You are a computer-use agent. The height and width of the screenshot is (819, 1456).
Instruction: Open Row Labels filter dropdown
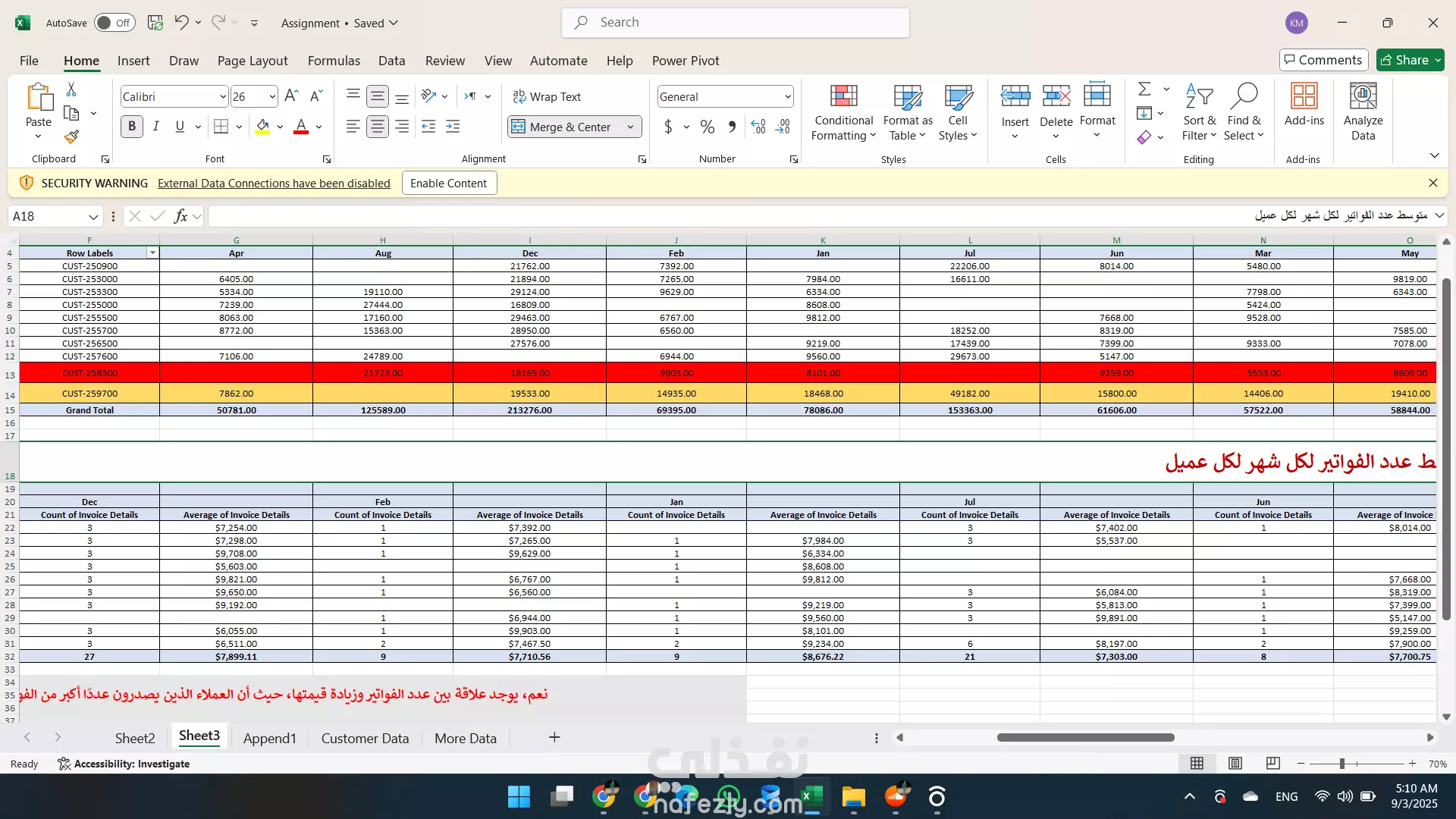pyautogui.click(x=152, y=253)
